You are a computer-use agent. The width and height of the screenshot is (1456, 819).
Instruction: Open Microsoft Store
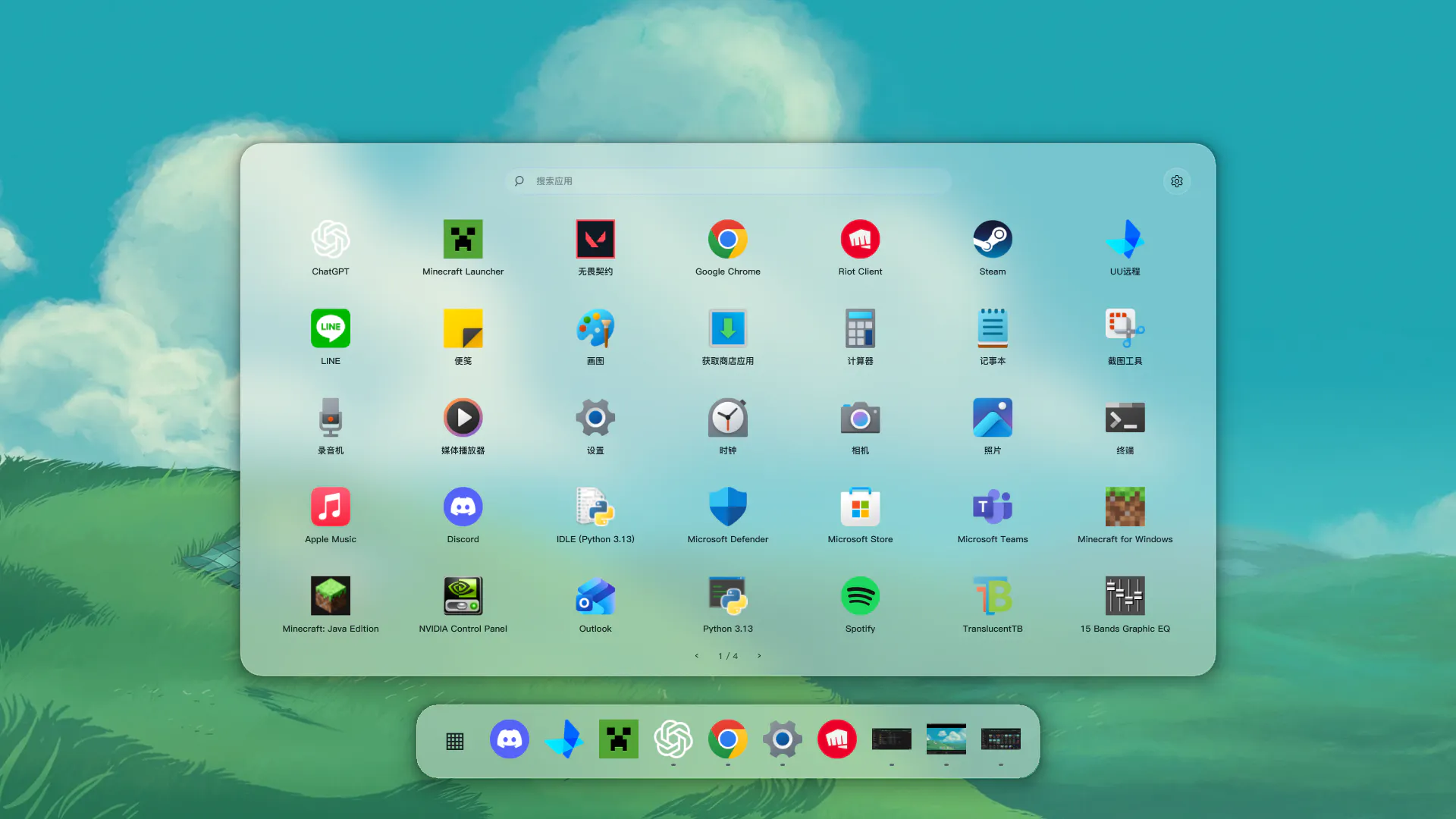pyautogui.click(x=860, y=507)
